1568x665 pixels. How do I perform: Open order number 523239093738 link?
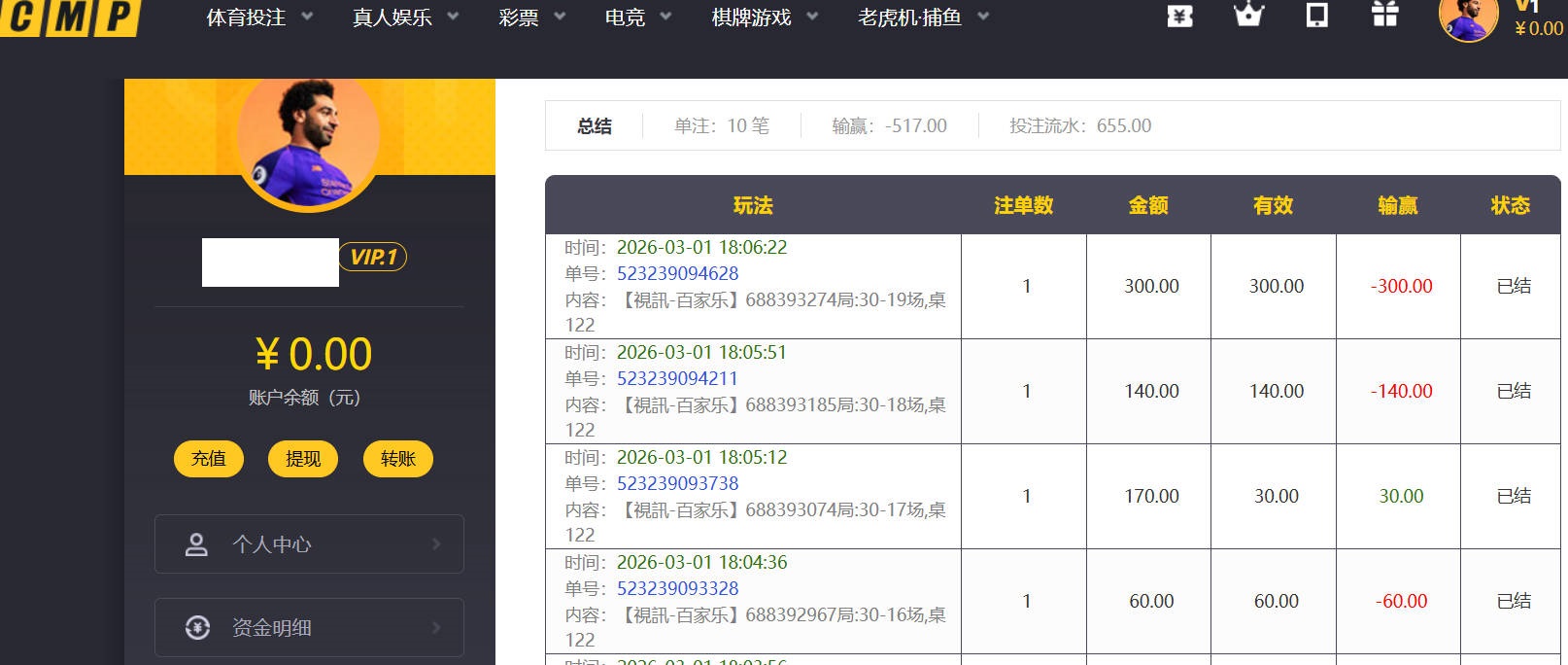pos(677,484)
